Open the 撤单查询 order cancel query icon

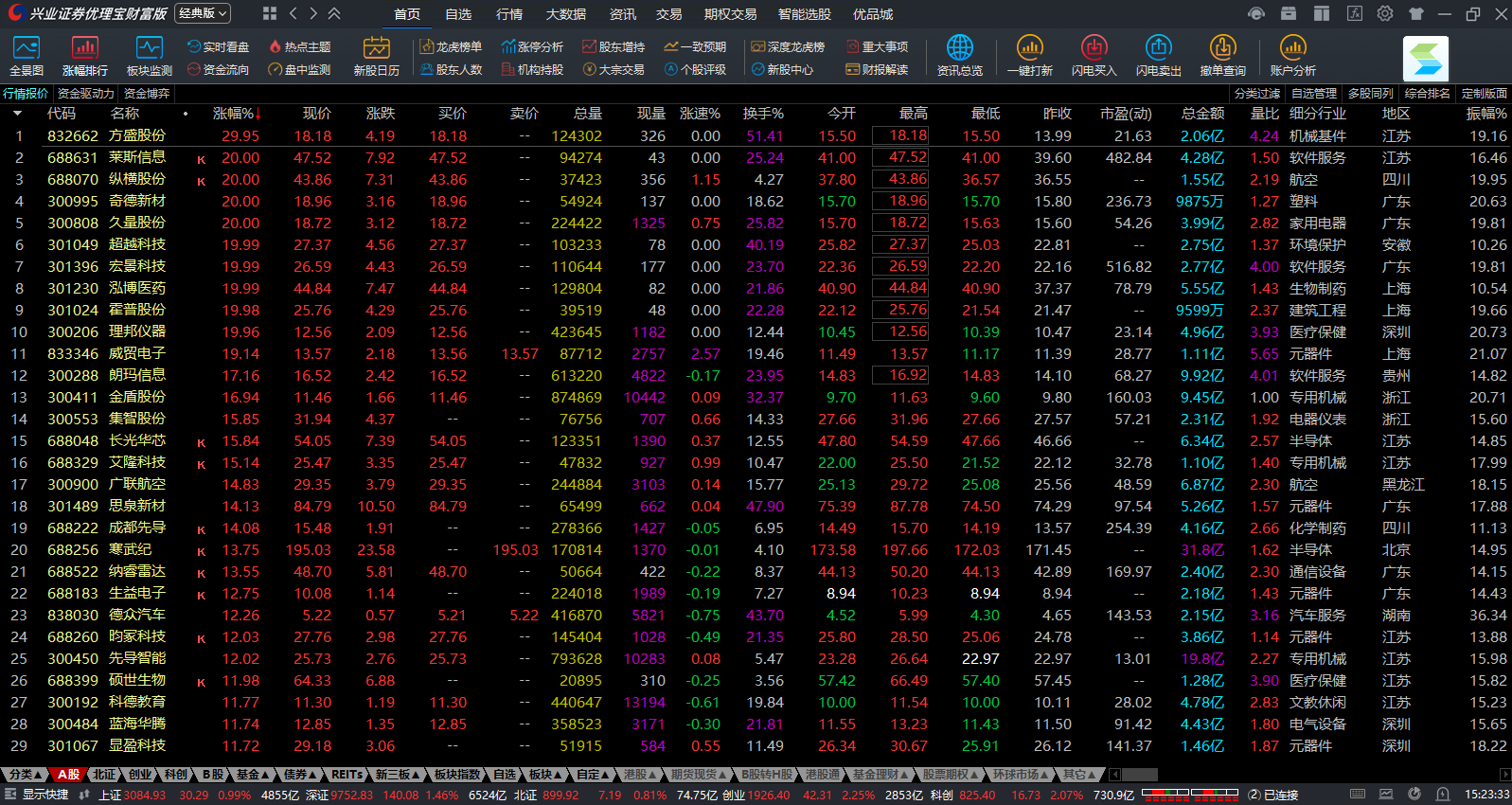1222,55
